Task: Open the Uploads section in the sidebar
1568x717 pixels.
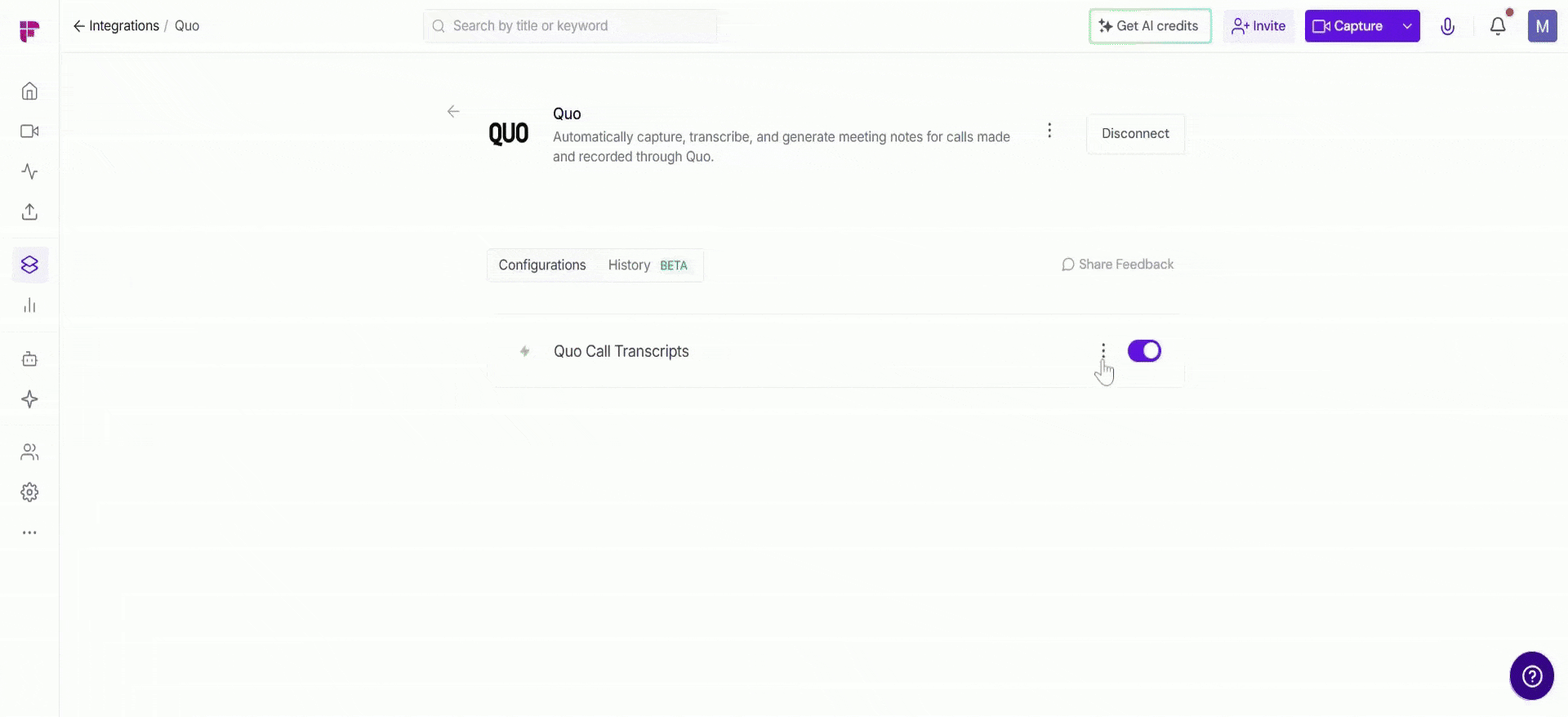Action: pos(29,212)
